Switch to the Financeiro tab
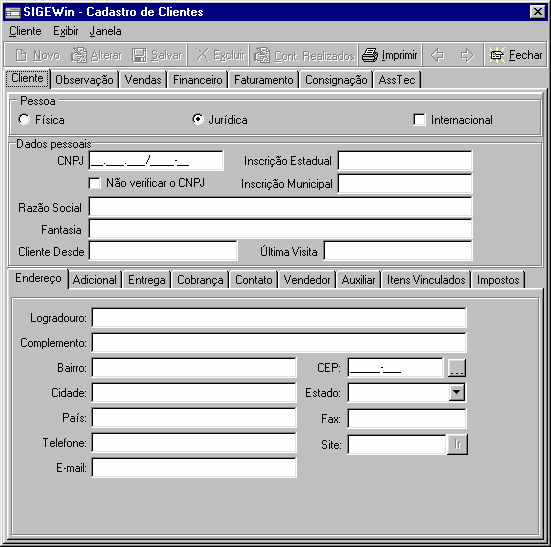 [198, 80]
